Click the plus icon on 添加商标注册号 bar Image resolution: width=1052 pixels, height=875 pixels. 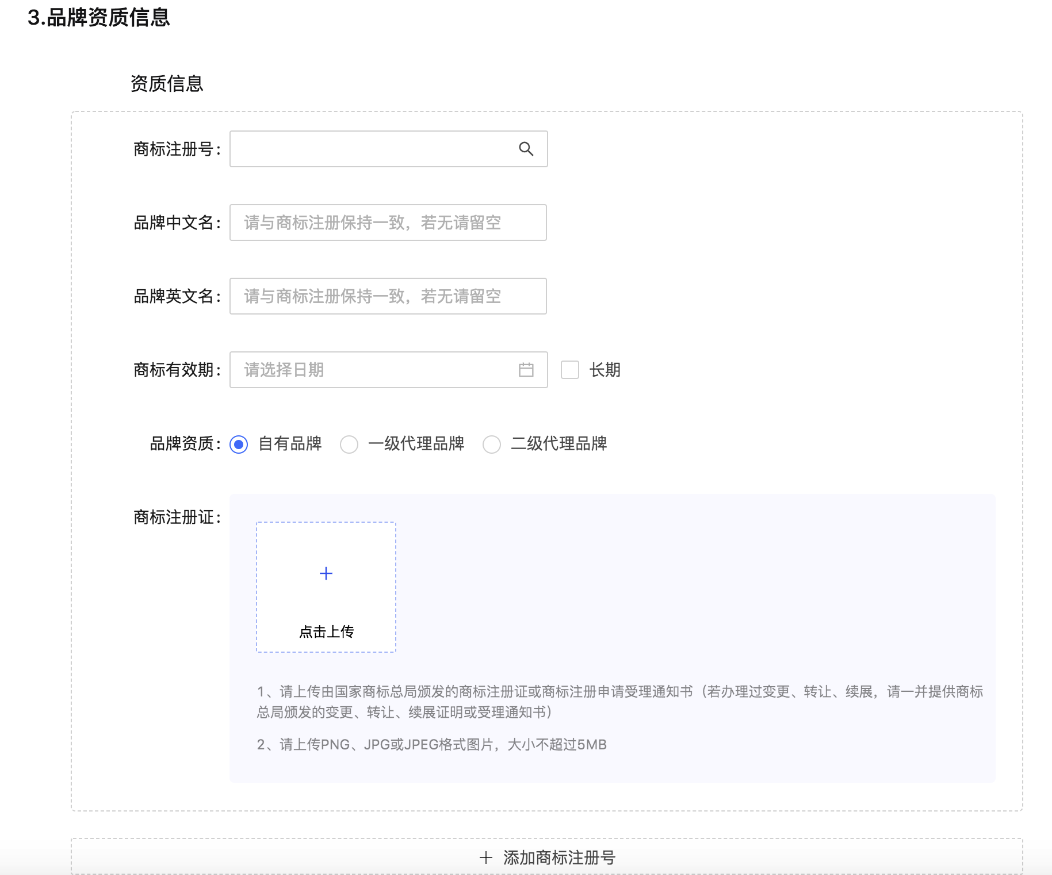point(485,857)
